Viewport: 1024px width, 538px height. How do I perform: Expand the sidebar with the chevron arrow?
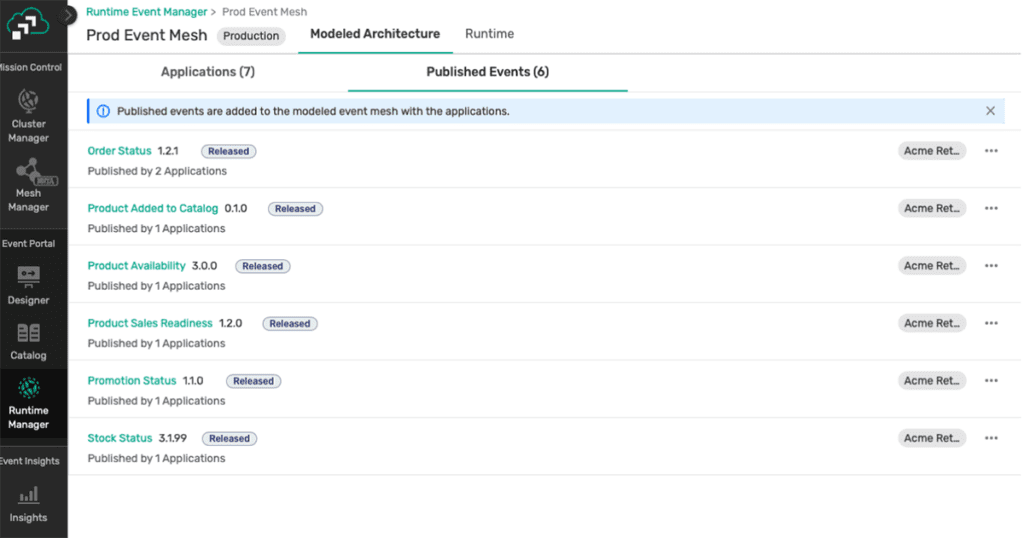point(69,15)
